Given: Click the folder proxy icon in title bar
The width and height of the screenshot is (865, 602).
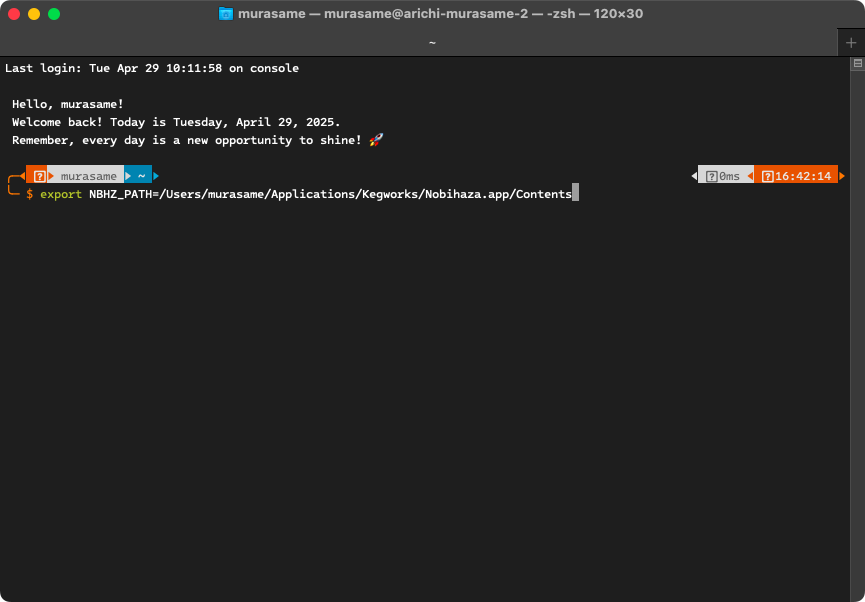Looking at the screenshot, I should pyautogui.click(x=226, y=14).
